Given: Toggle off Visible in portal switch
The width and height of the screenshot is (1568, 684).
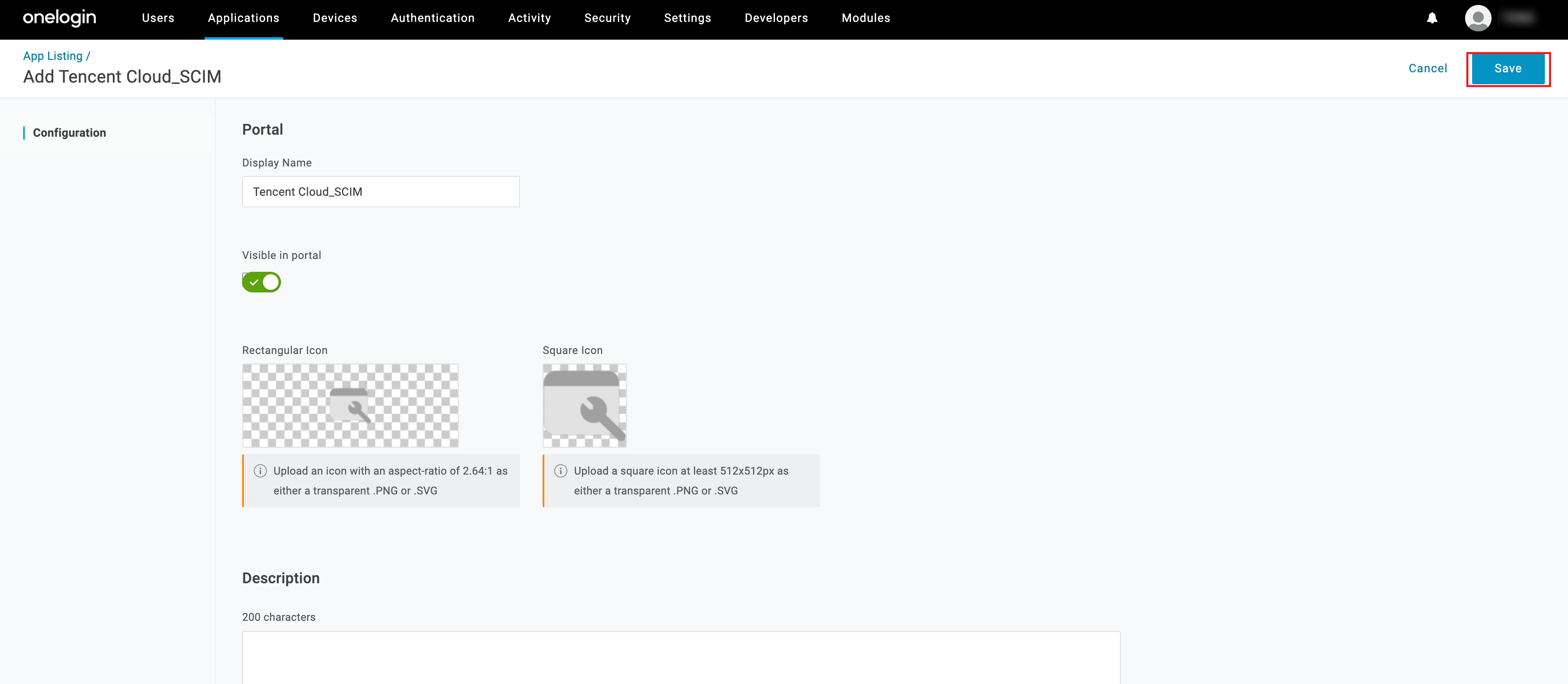Looking at the screenshot, I should pos(261,283).
